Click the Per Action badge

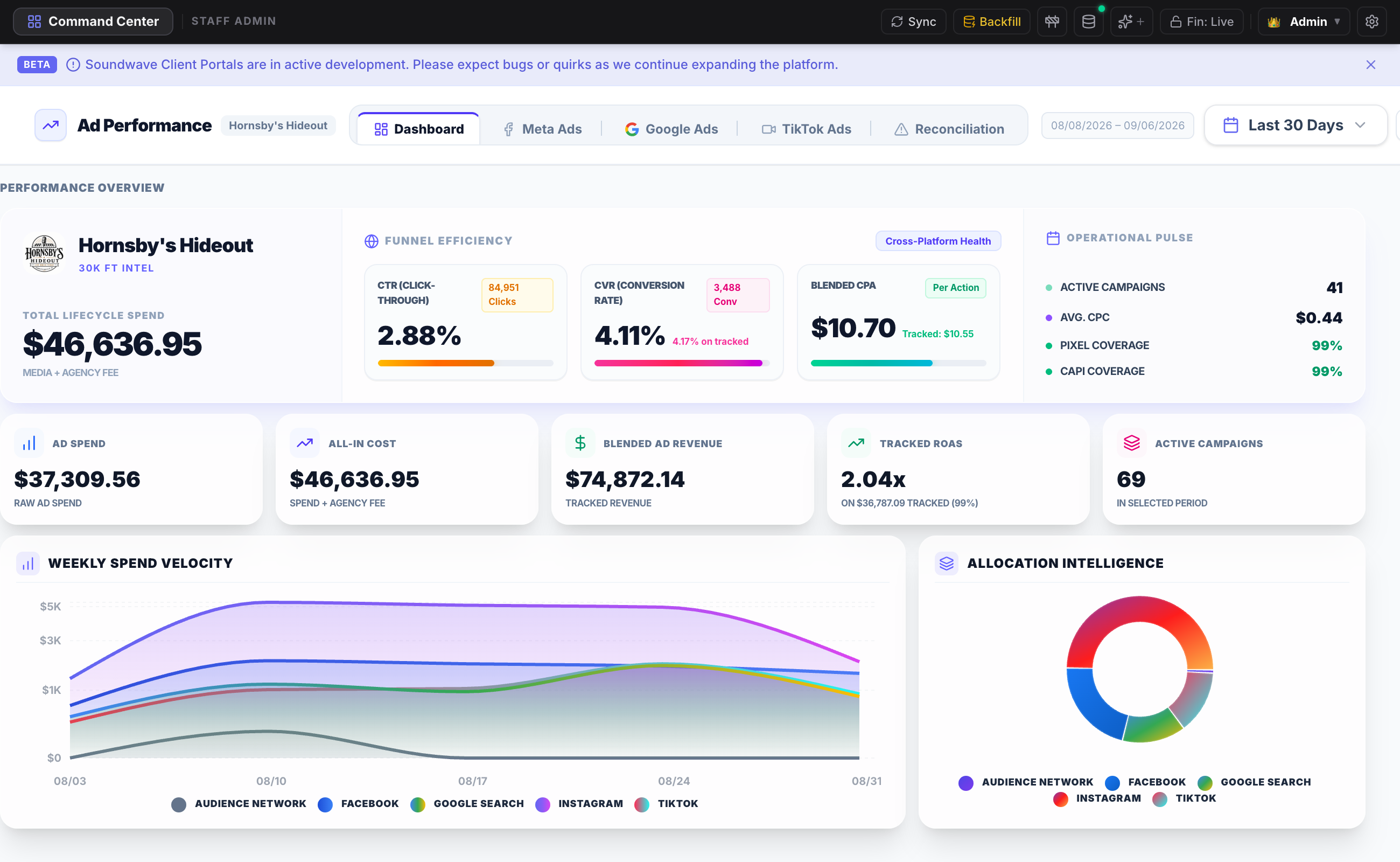click(956, 288)
